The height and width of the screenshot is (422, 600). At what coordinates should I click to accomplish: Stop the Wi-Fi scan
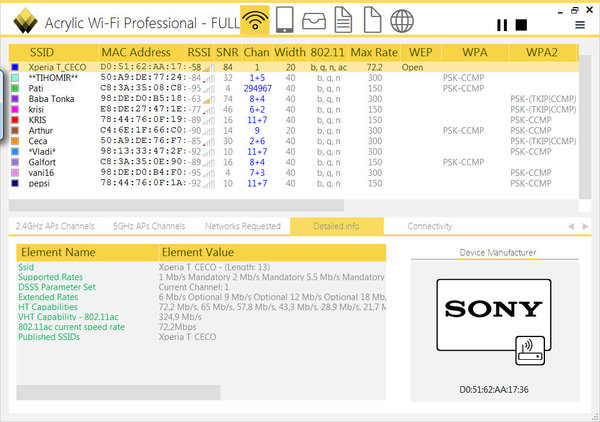[x=521, y=25]
